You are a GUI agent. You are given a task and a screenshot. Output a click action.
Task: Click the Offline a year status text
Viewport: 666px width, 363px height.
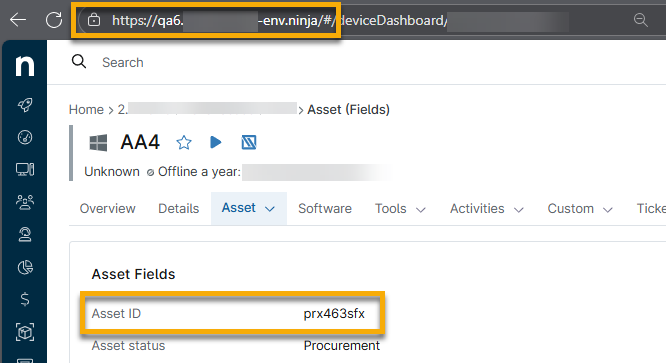pyautogui.click(x=199, y=172)
